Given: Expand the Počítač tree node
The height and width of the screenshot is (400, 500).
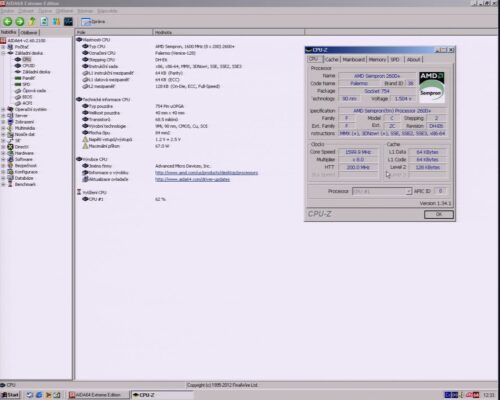Looking at the screenshot, I should 3,47.
